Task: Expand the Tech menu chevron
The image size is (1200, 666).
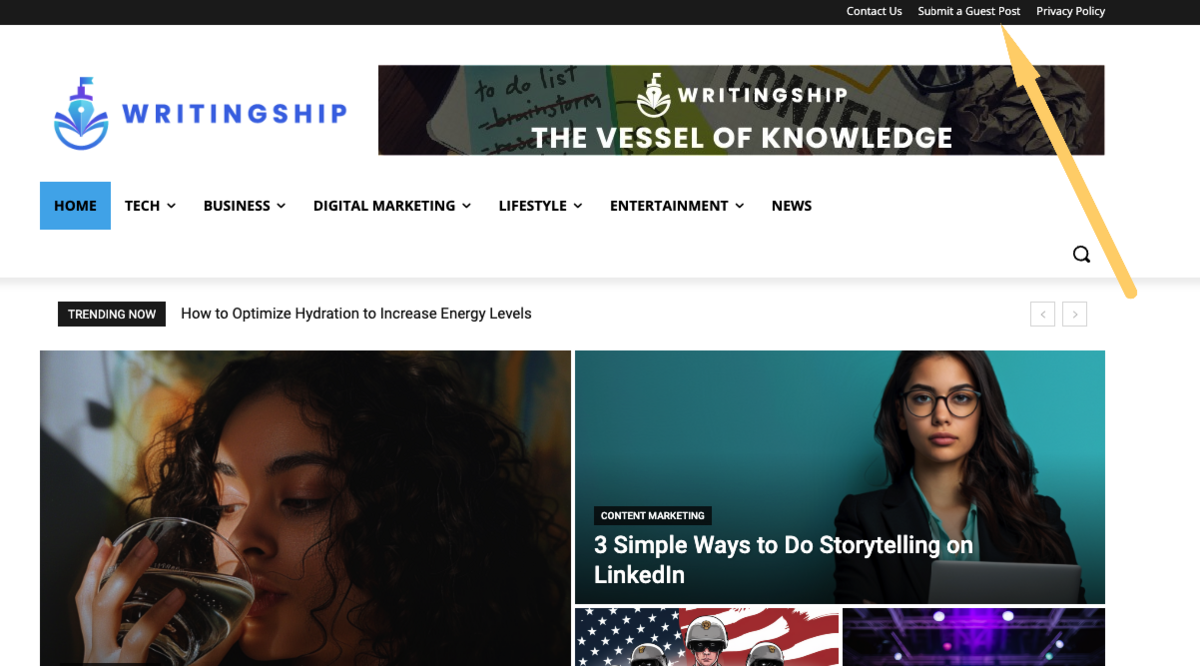Action: pos(171,206)
